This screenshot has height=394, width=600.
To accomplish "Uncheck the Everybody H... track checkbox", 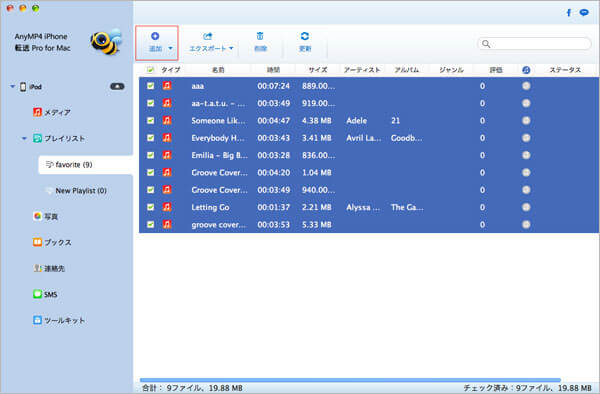I will tap(151, 138).
